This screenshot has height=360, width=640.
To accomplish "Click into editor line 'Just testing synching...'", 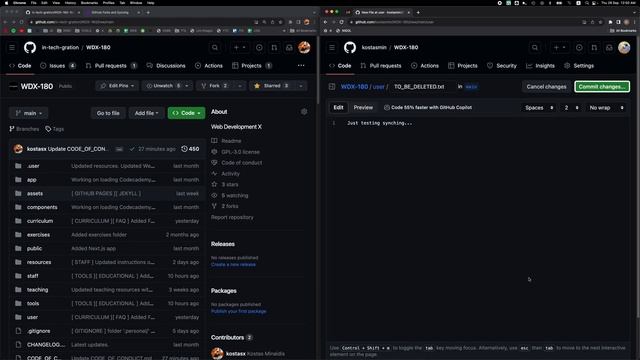I will 379,123.
